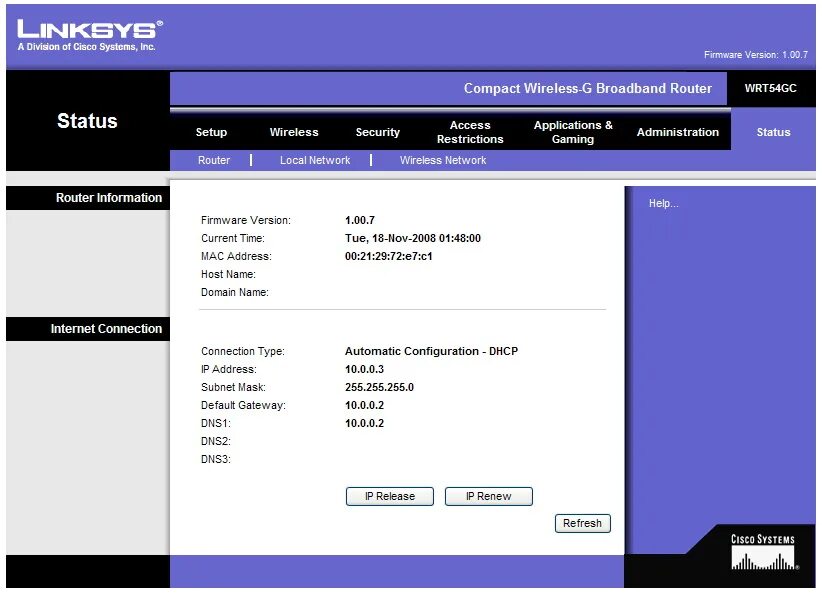View Wireless Network status sub-tab
The height and width of the screenshot is (598, 822).
click(443, 160)
